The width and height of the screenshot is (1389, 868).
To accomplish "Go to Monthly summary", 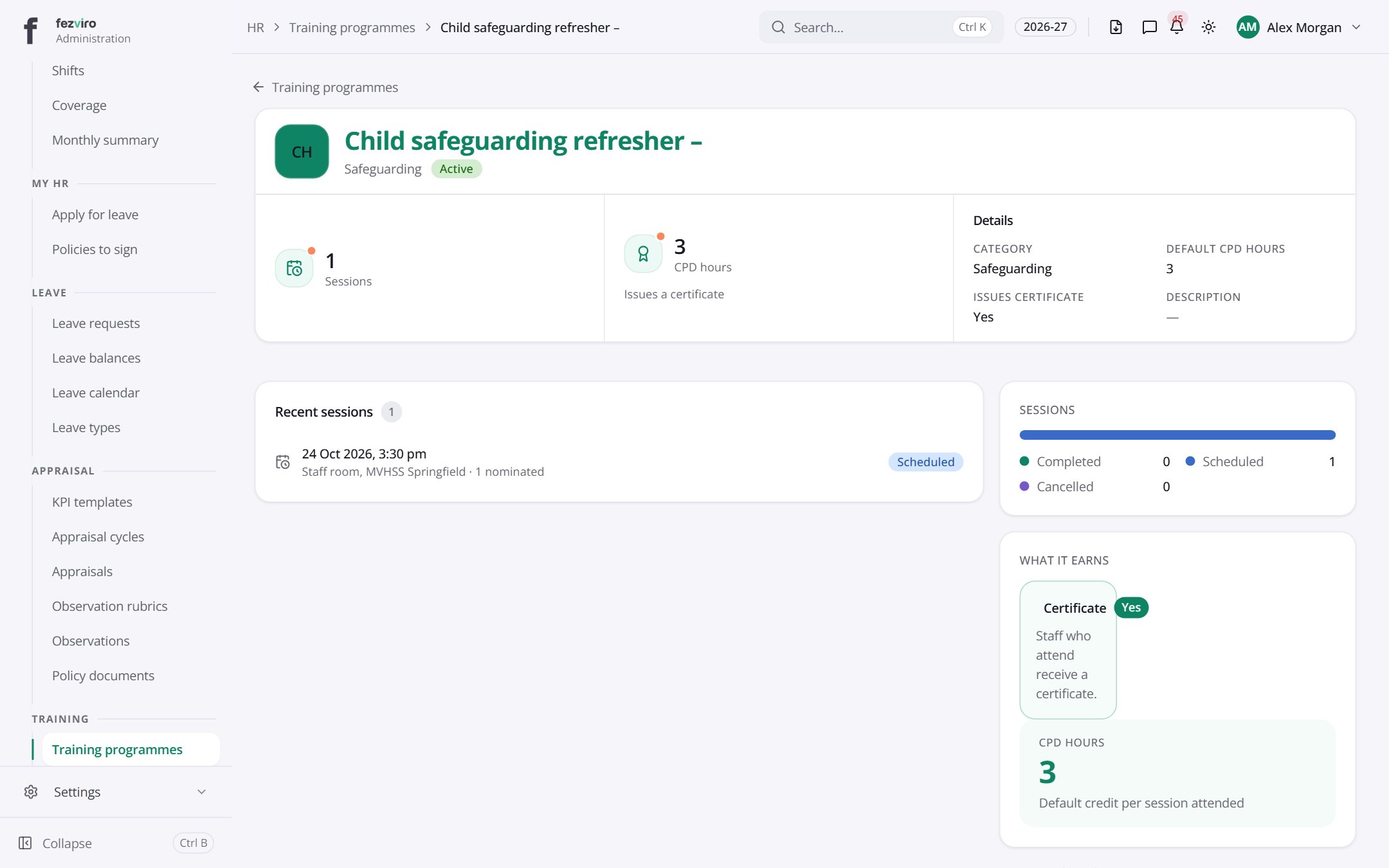I will (105, 140).
